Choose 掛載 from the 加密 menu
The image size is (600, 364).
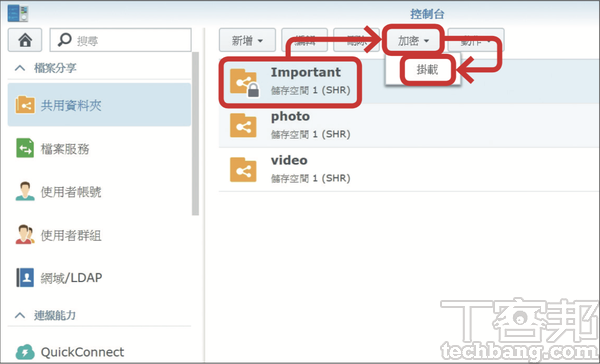[x=427, y=70]
